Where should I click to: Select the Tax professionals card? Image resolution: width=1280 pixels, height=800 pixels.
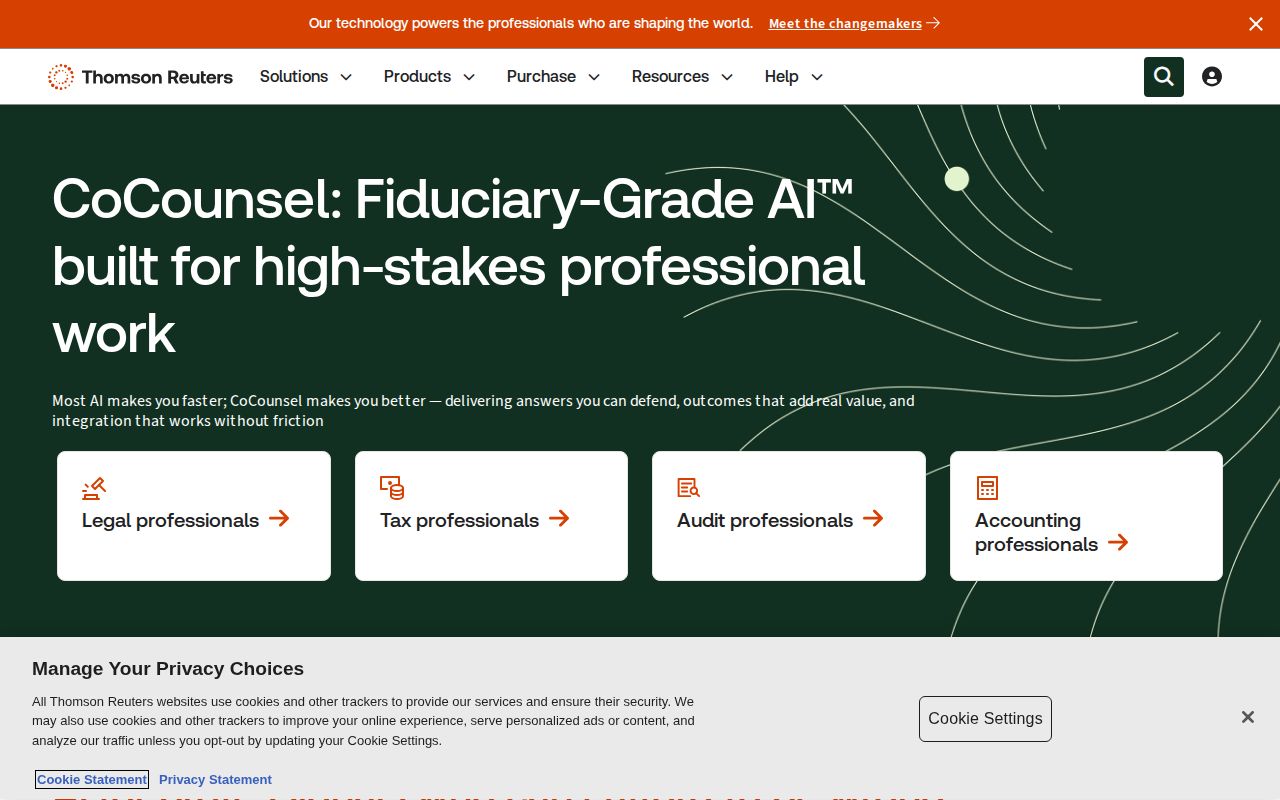pos(491,516)
